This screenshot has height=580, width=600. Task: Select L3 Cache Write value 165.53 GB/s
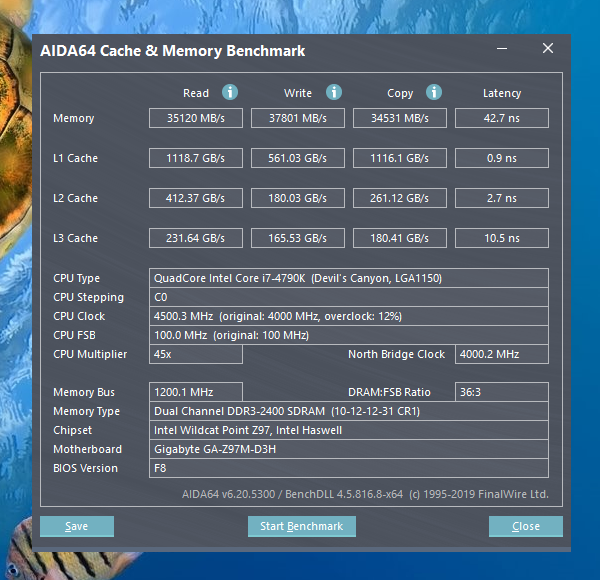click(x=298, y=238)
